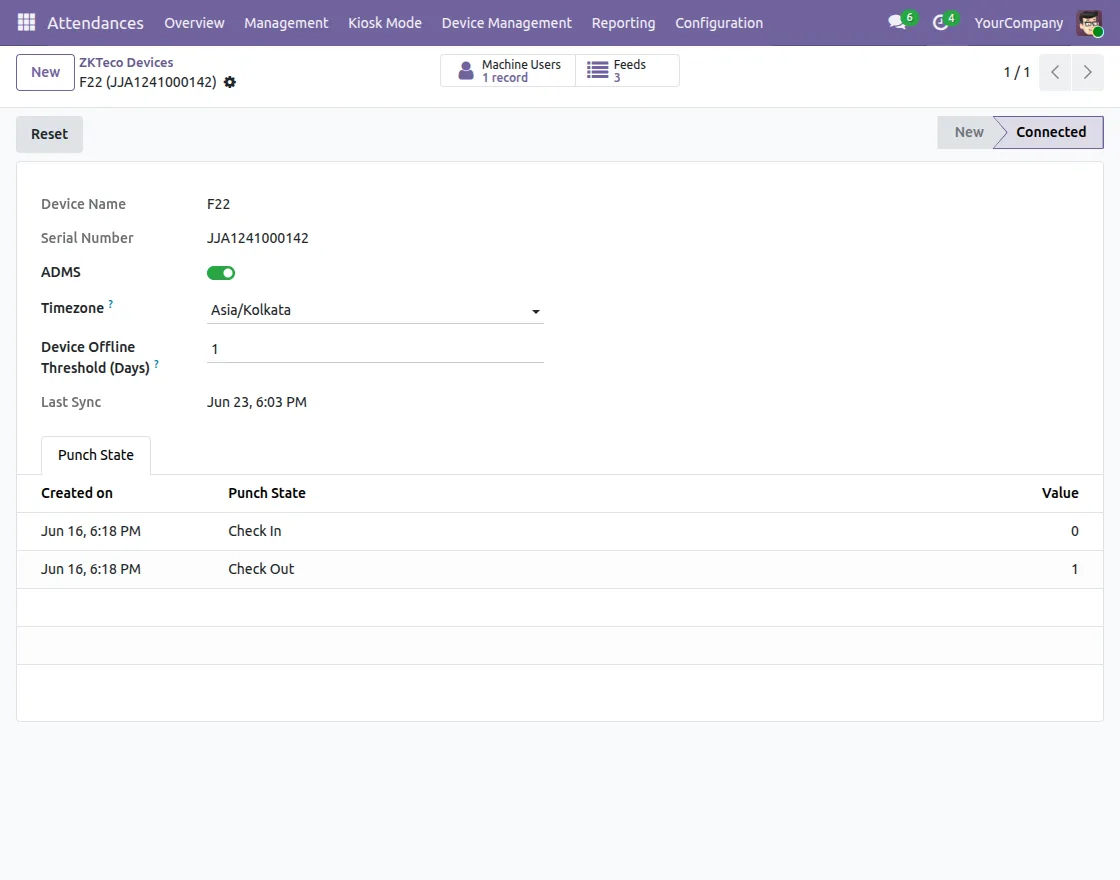Open the Management menu
Image resolution: width=1120 pixels, height=880 pixels.
coord(286,23)
